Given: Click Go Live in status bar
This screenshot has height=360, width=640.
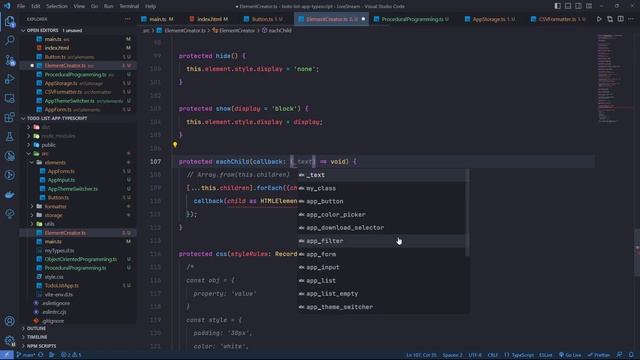Looking at the screenshot, I should (570, 355).
